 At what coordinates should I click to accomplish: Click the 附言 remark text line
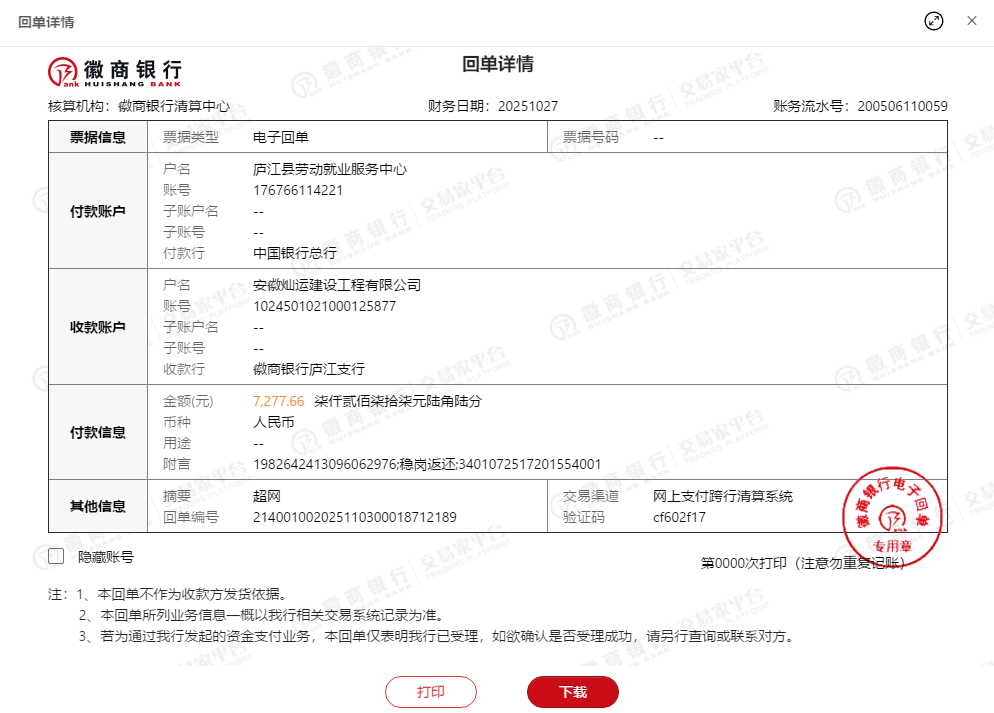pyautogui.click(x=427, y=464)
